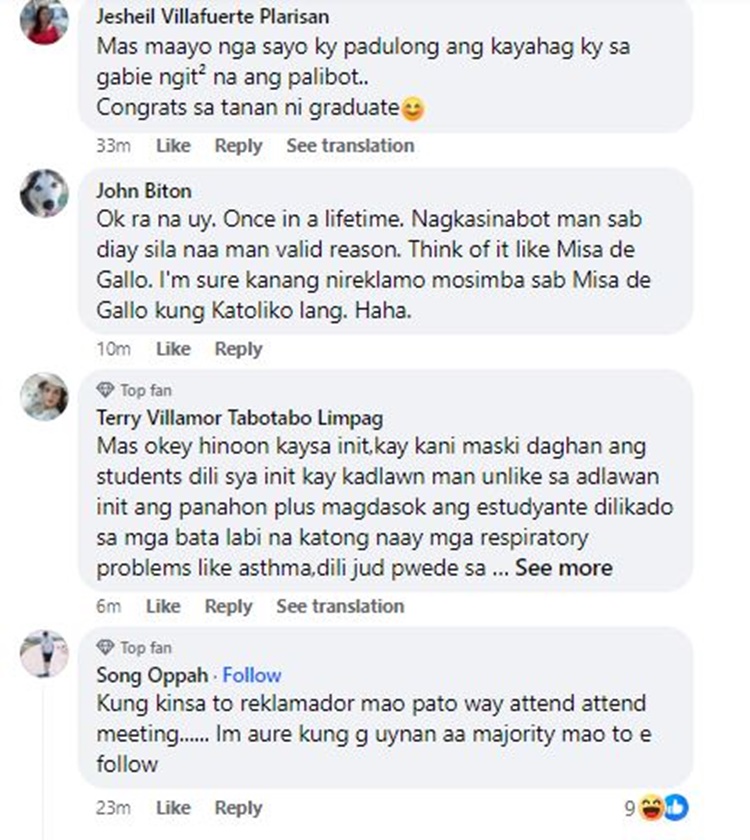Open the laughing reaction emoji on Song Oppah's comment
Viewport: 750px width, 840px height.
pos(651,807)
